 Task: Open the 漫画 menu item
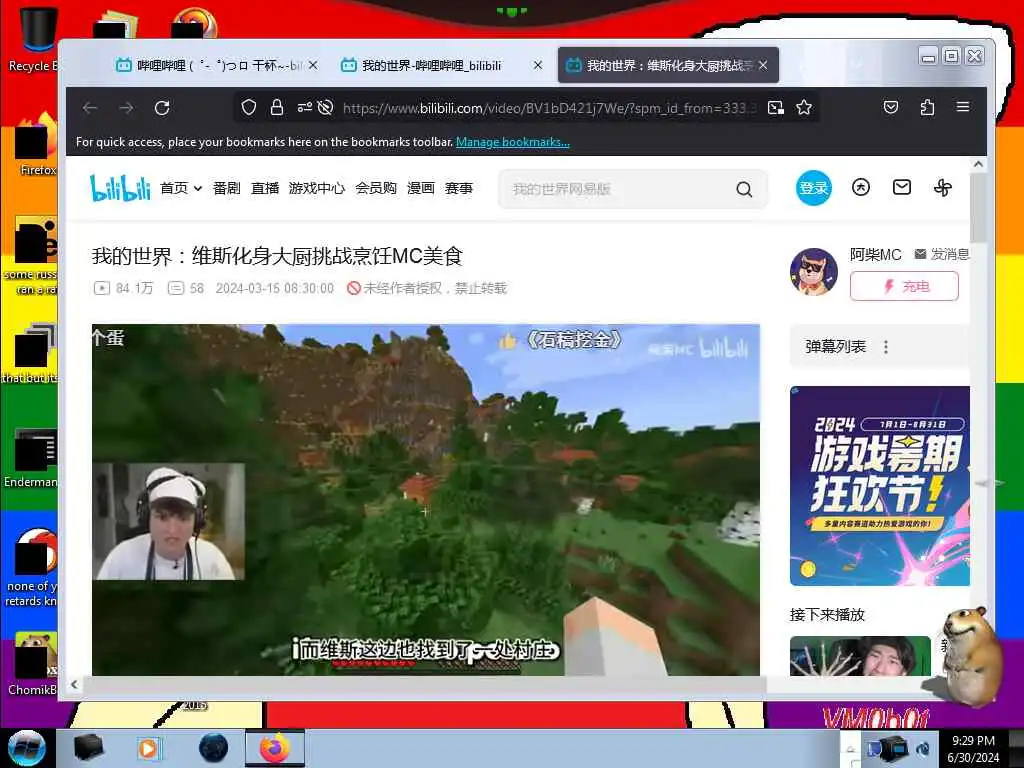(x=421, y=188)
